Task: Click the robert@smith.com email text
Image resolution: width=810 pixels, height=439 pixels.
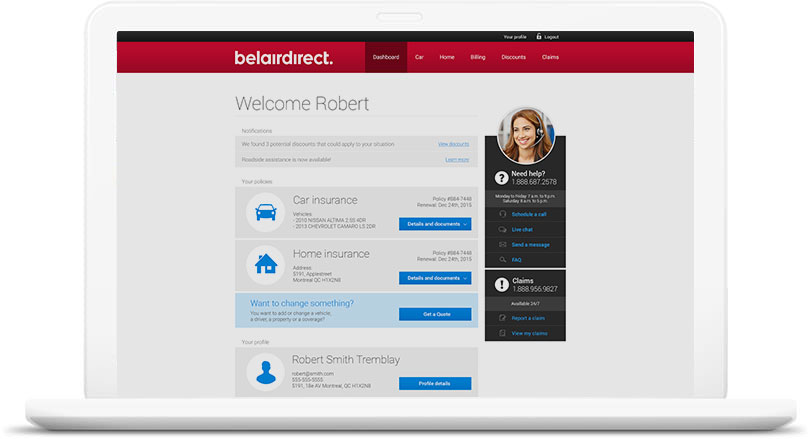Action: pyautogui.click(x=313, y=373)
